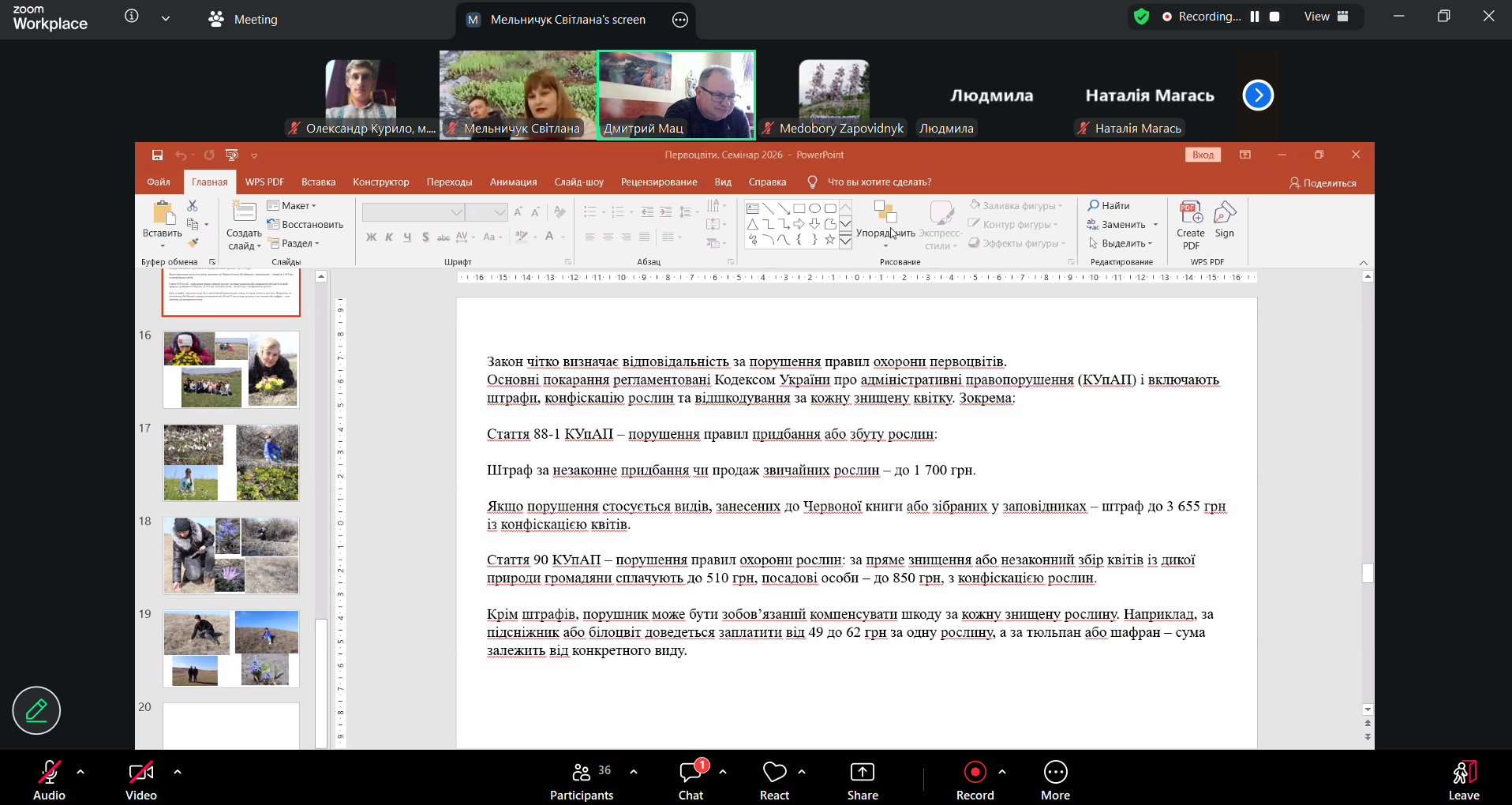This screenshot has width=1512, height=805.
Task: Select the Вставка ribbon tab
Action: click(318, 182)
